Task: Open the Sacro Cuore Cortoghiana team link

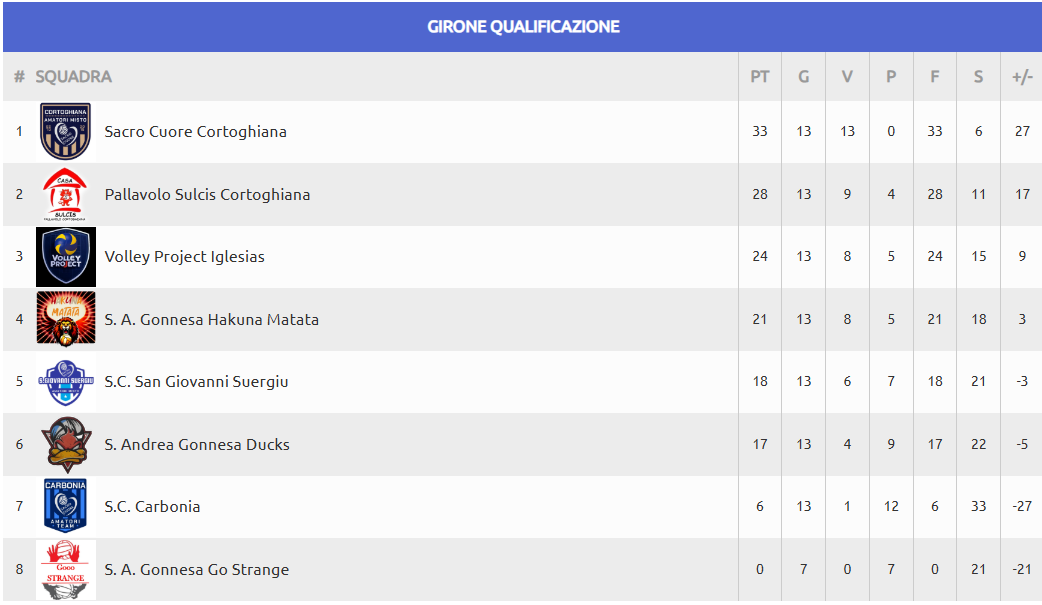Action: click(195, 132)
